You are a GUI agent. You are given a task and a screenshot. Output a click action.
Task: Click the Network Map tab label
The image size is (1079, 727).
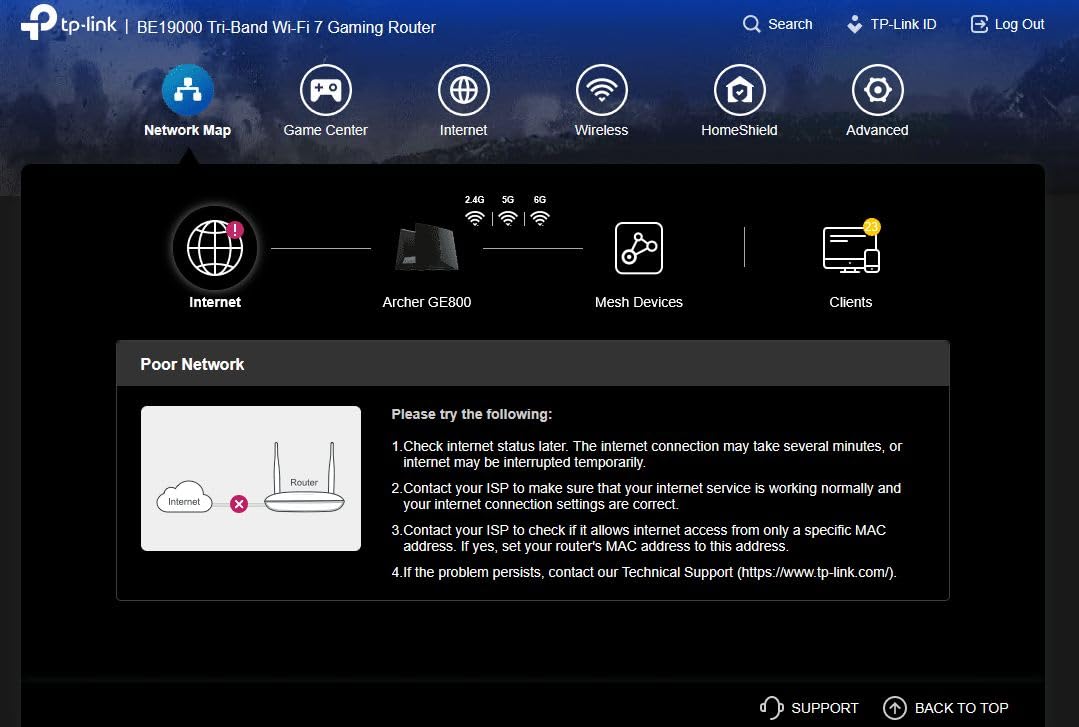click(x=187, y=130)
